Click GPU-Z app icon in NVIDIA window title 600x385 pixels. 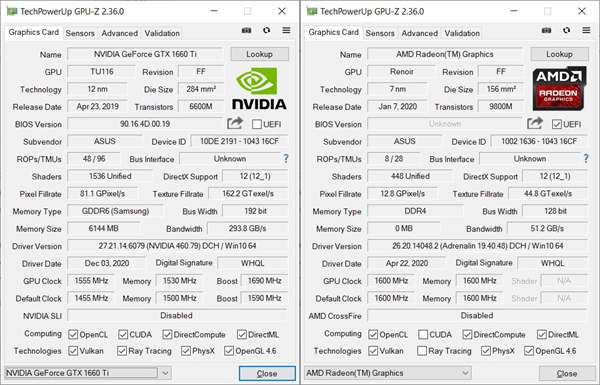click(x=12, y=11)
